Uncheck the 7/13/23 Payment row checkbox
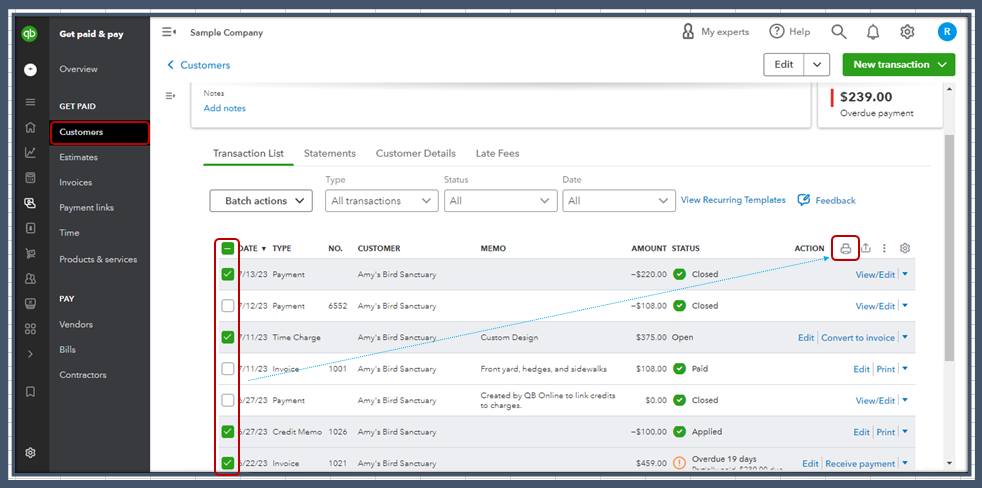Viewport: 982px width, 488px height. 228,274
